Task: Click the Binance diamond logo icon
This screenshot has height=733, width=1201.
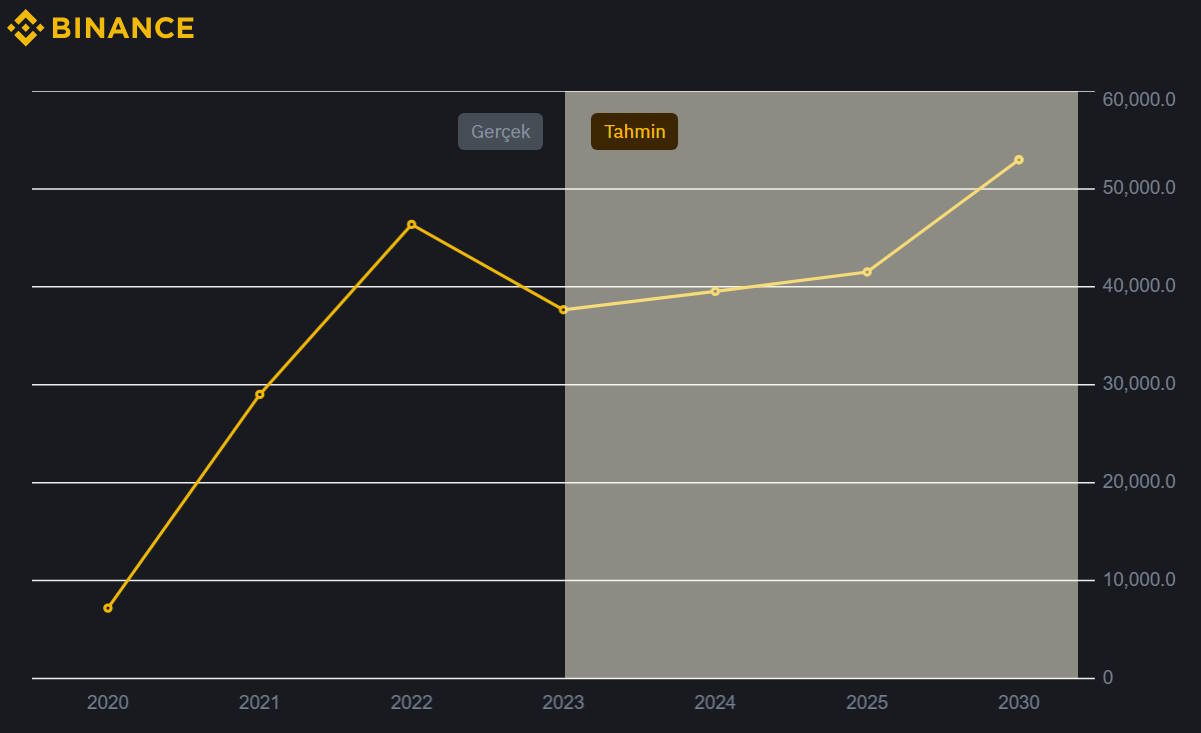Action: [x=26, y=28]
